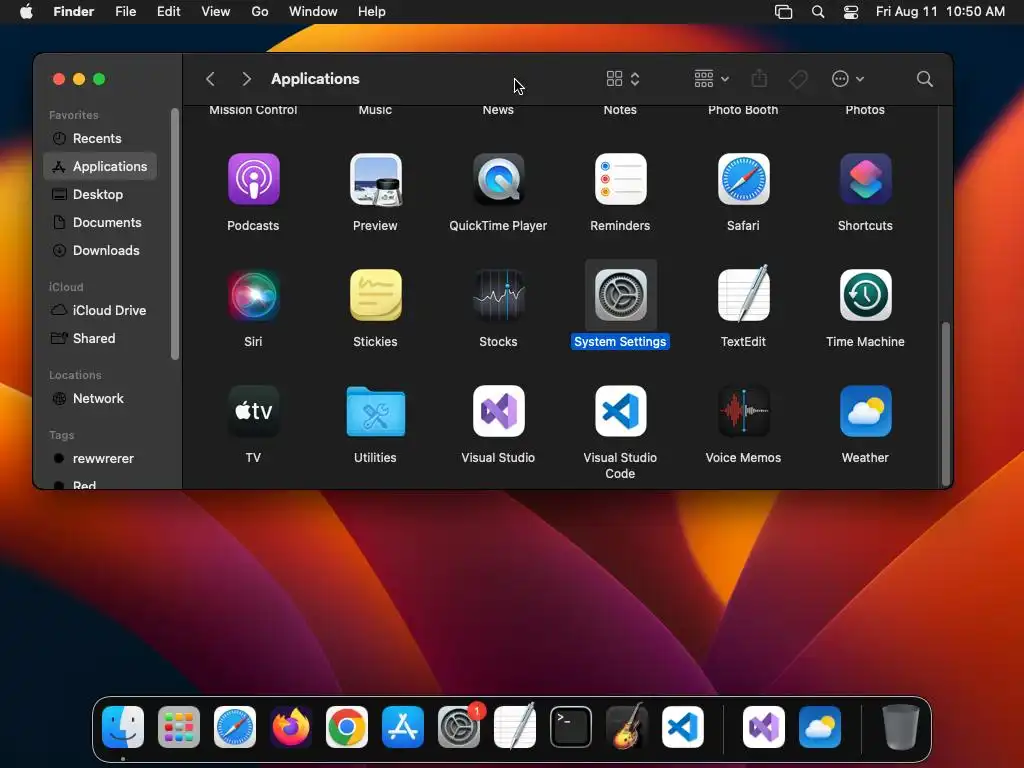1024x768 pixels.
Task: Go forward in Finder navigation
Action: pos(246,79)
